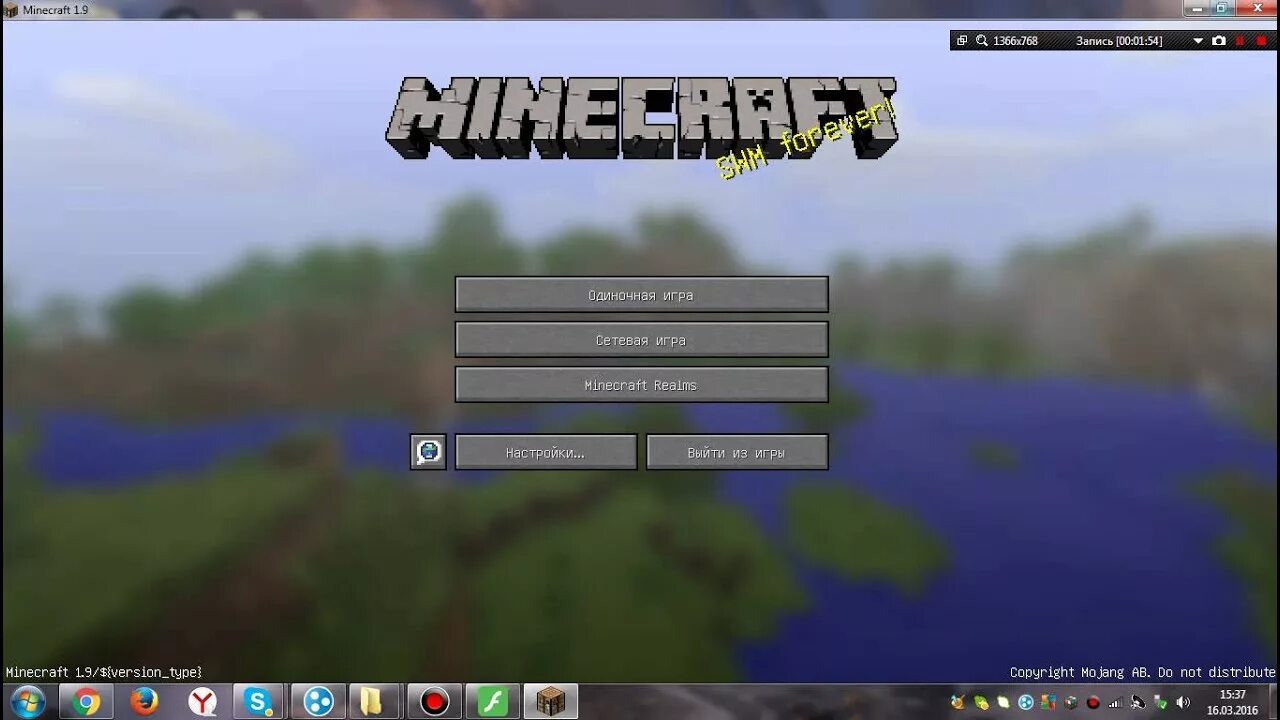The height and width of the screenshot is (720, 1280).
Task: Click the Minecraft 1.9 version text
Action: [x=104, y=672]
